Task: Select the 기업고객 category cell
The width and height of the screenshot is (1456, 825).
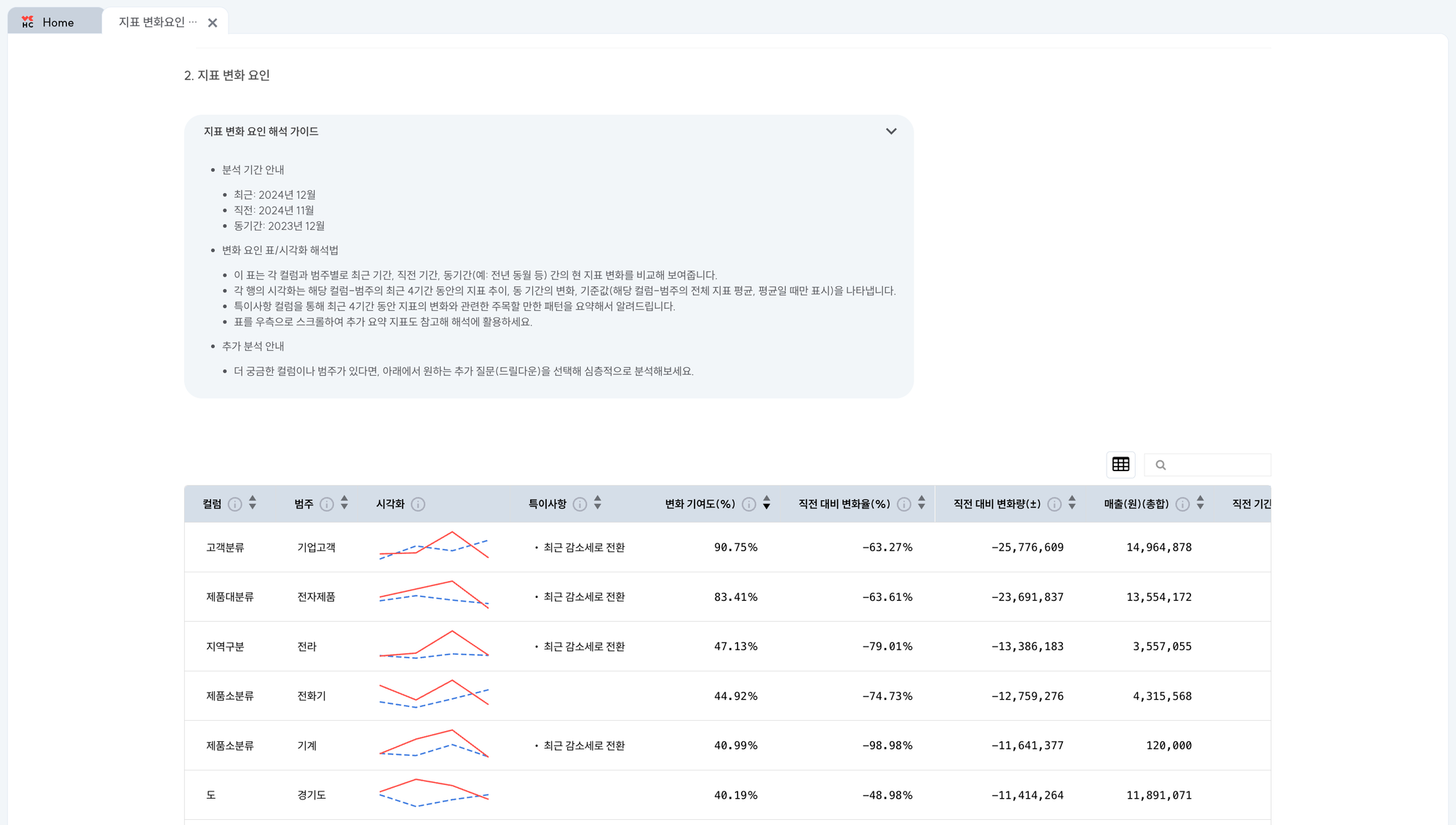Action: (316, 548)
